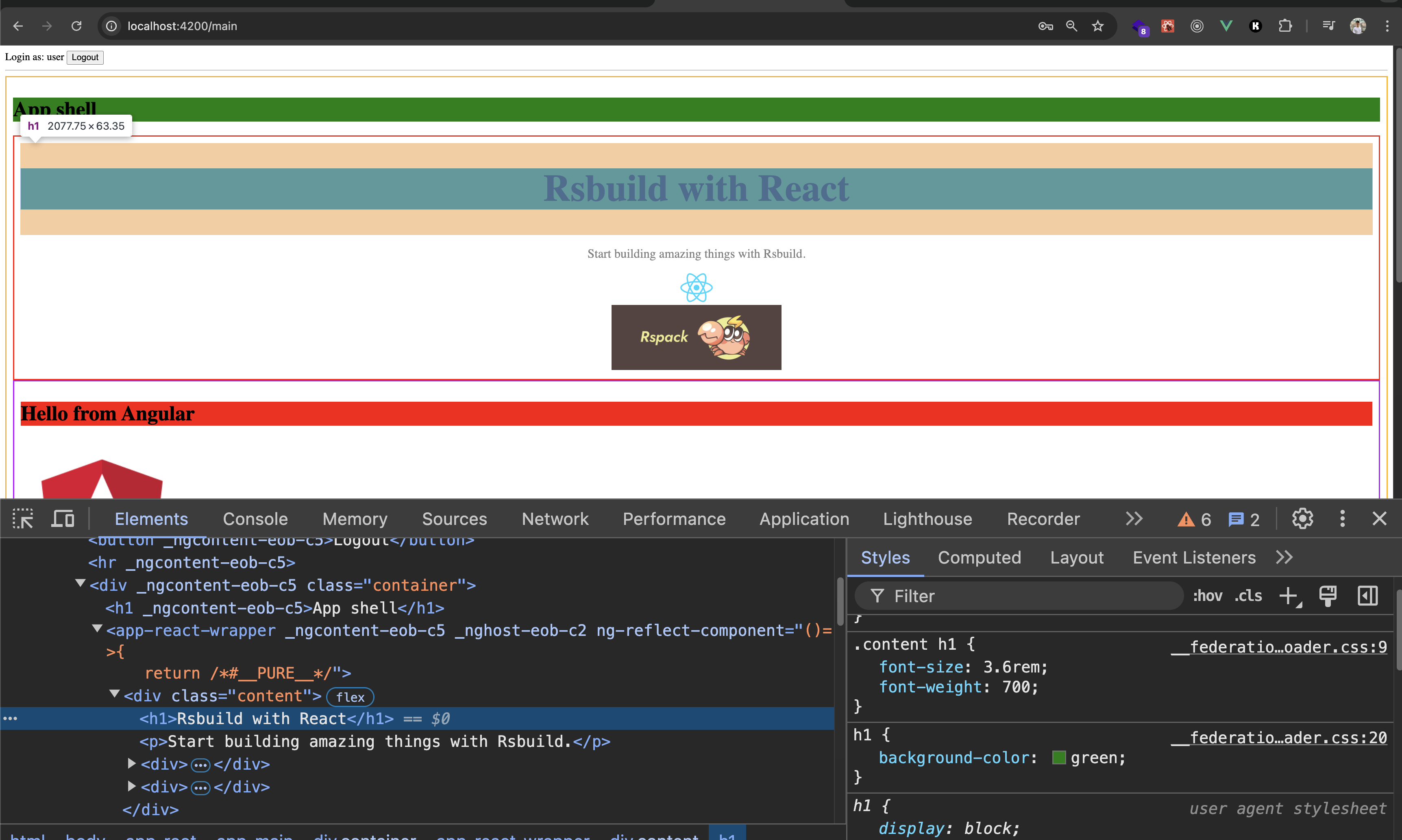The width and height of the screenshot is (1402, 840).
Task: Click the reload page icon
Action: click(x=77, y=26)
